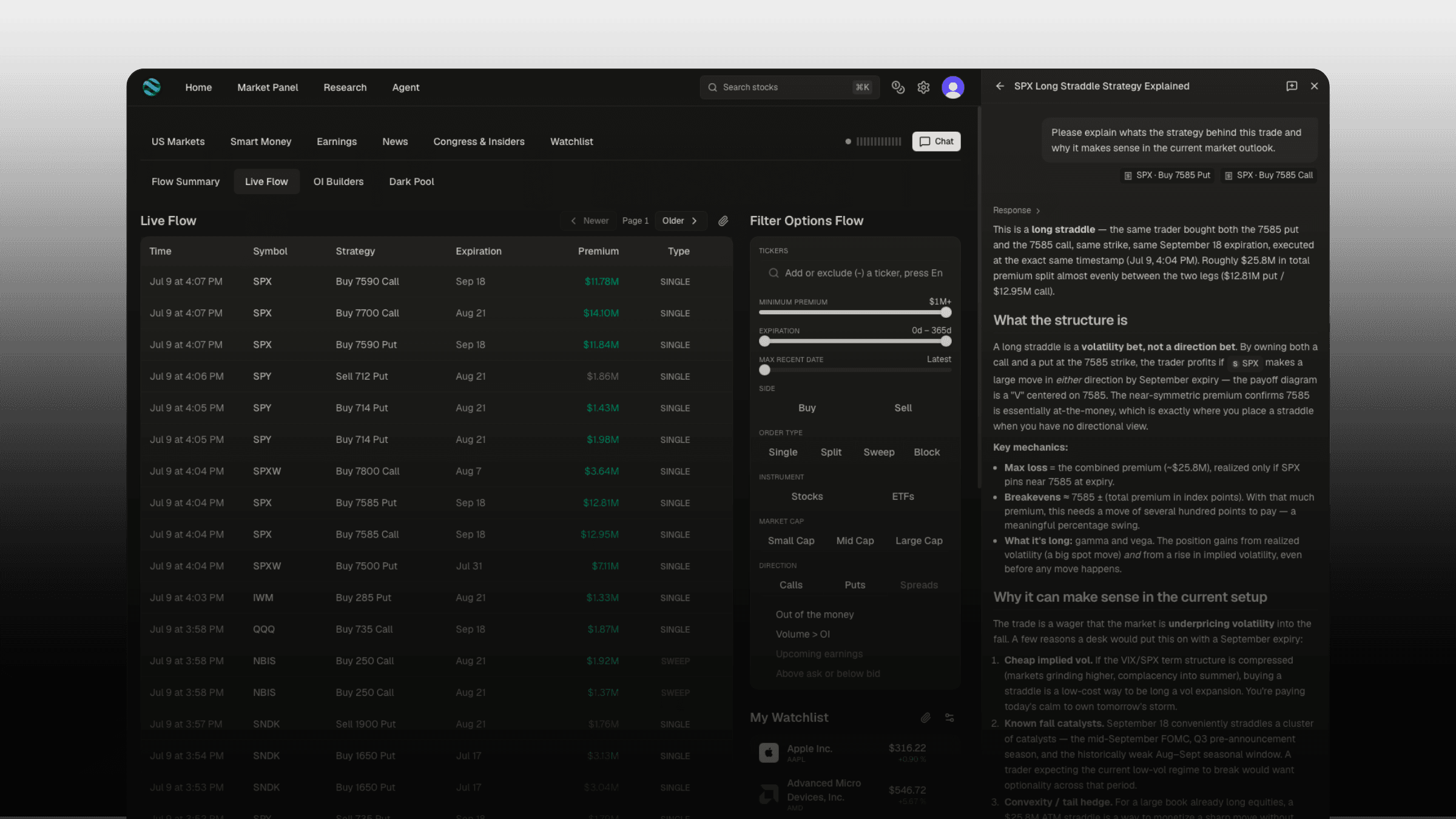This screenshot has width=1456, height=819.
Task: Toggle Split order type filter
Action: [x=831, y=452]
